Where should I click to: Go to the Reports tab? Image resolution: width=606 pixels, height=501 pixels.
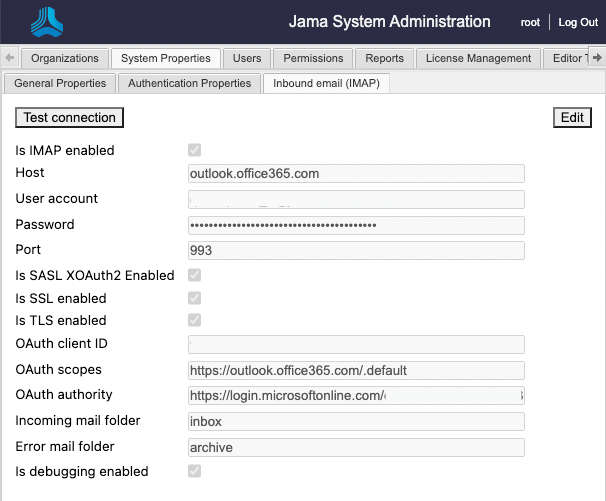(385, 58)
